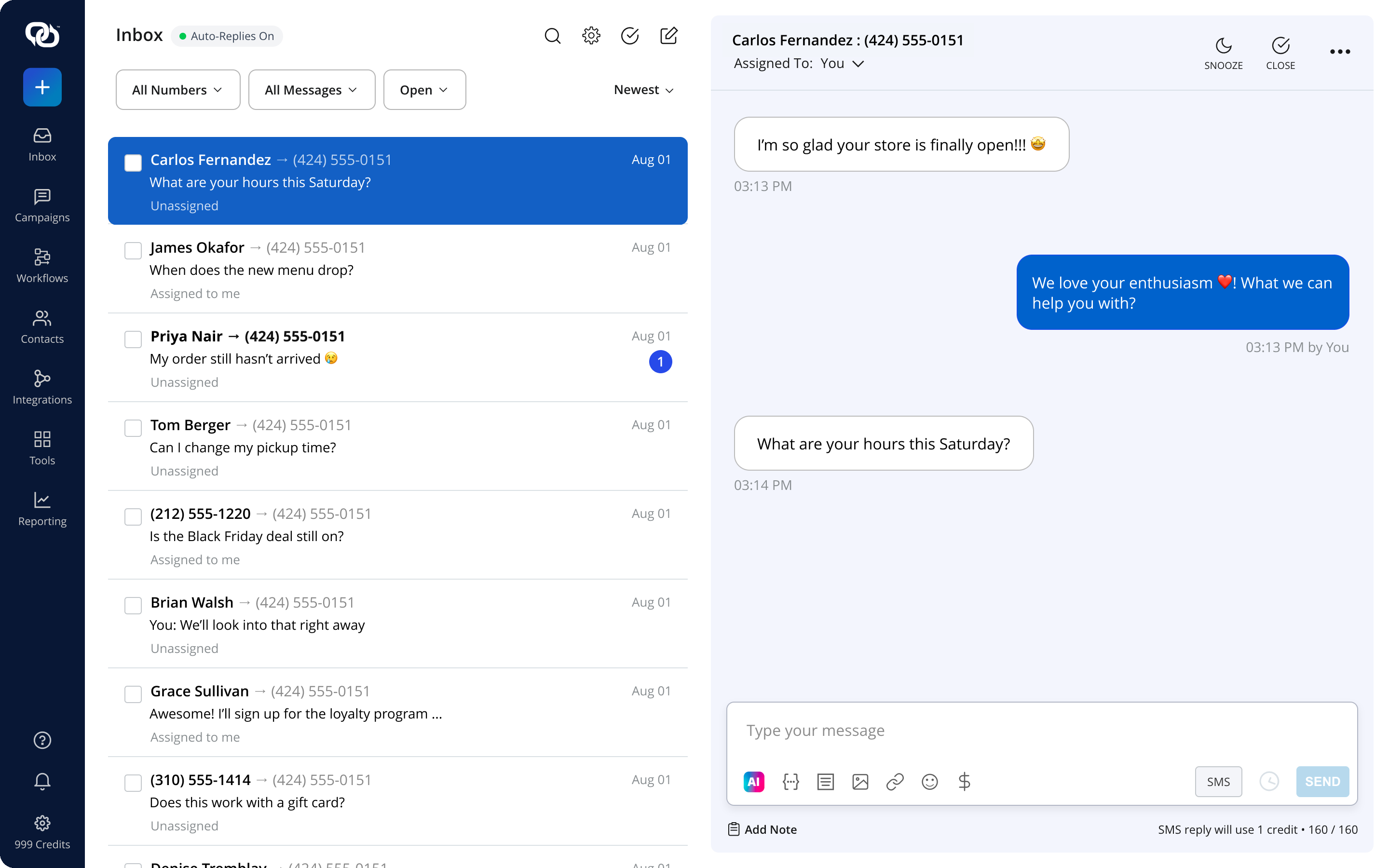Open the three-dot more options menu
The width and height of the screenshot is (1389, 868).
pyautogui.click(x=1340, y=52)
